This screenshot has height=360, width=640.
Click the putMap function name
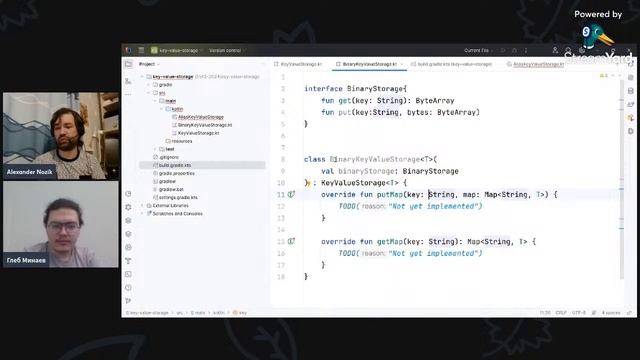(390, 195)
